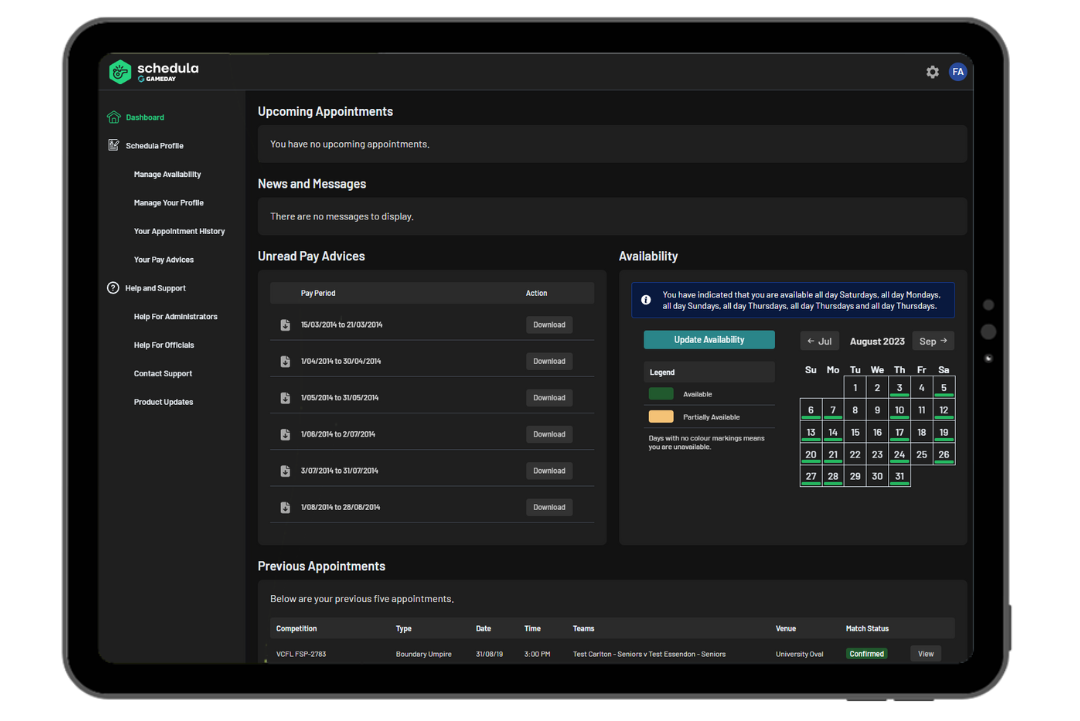Click the FA user avatar

[x=958, y=71]
